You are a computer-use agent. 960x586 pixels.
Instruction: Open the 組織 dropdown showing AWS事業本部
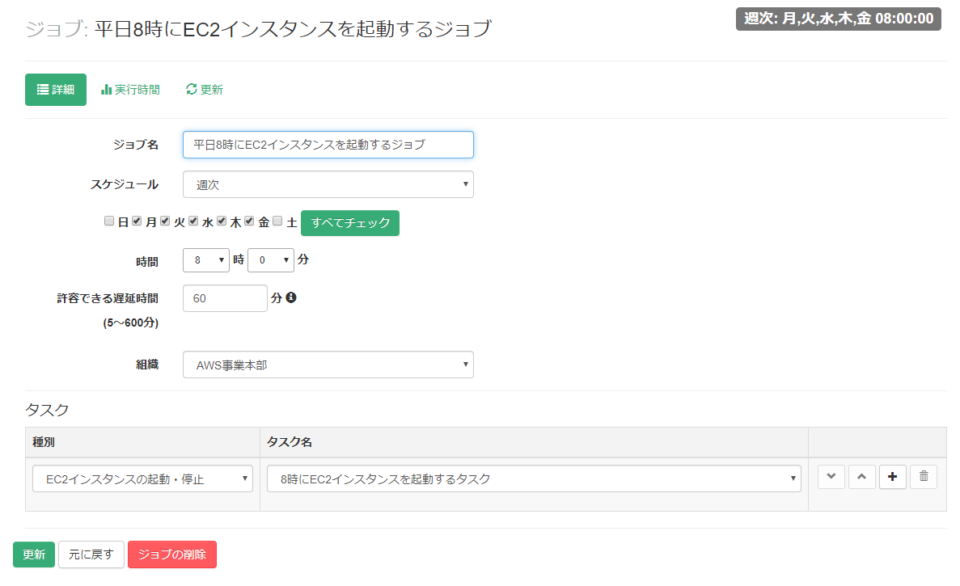(328, 364)
